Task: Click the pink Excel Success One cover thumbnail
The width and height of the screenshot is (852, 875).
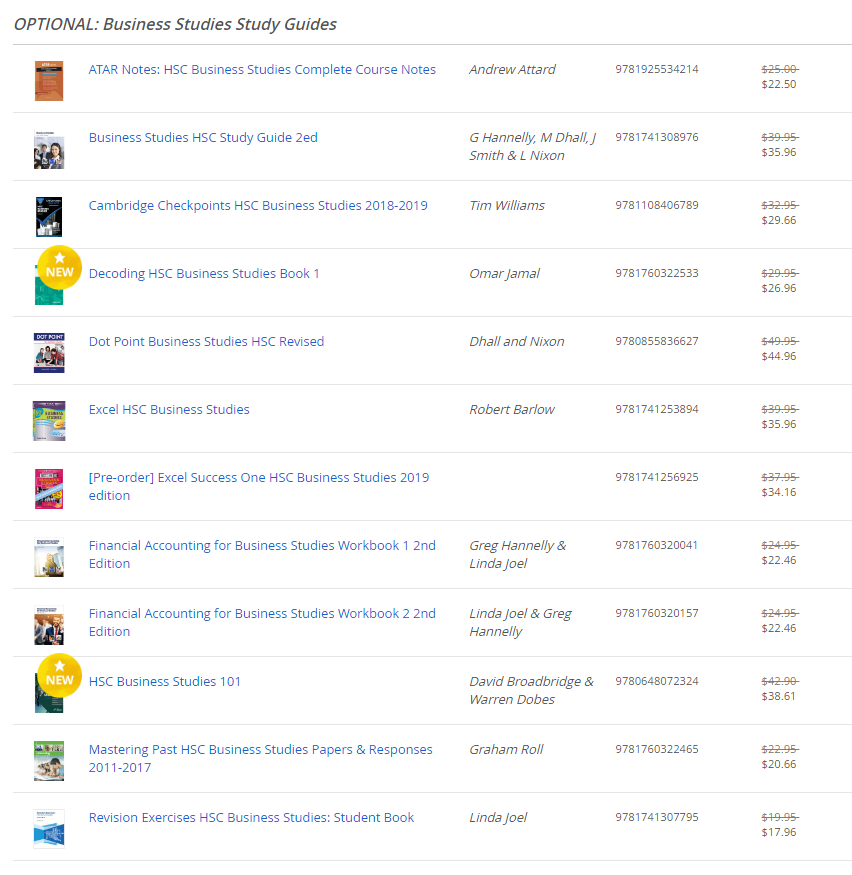Action: [48, 488]
